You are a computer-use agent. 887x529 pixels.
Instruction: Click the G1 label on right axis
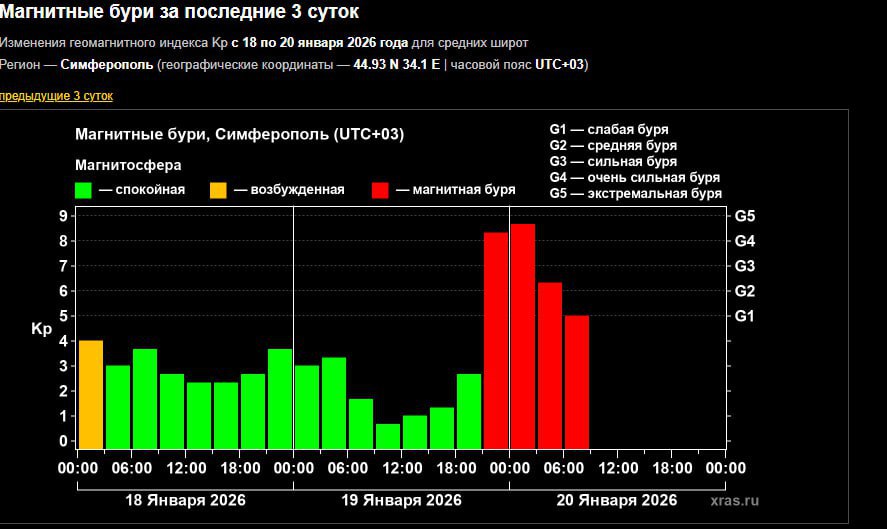[745, 316]
